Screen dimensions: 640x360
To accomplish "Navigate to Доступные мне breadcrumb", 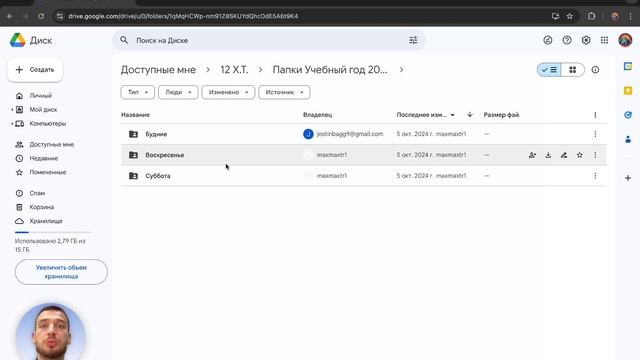I will [x=158, y=70].
